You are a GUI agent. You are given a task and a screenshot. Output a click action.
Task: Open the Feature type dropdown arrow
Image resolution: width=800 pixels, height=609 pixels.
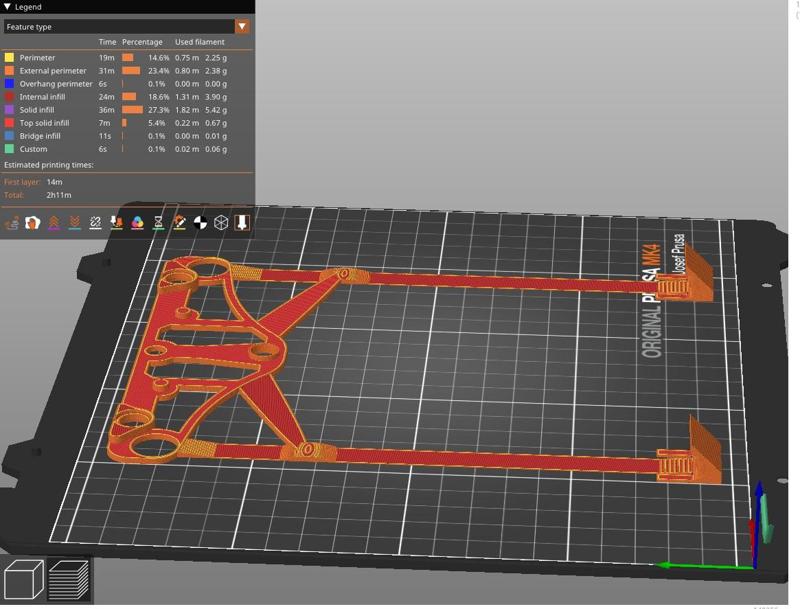[242, 27]
